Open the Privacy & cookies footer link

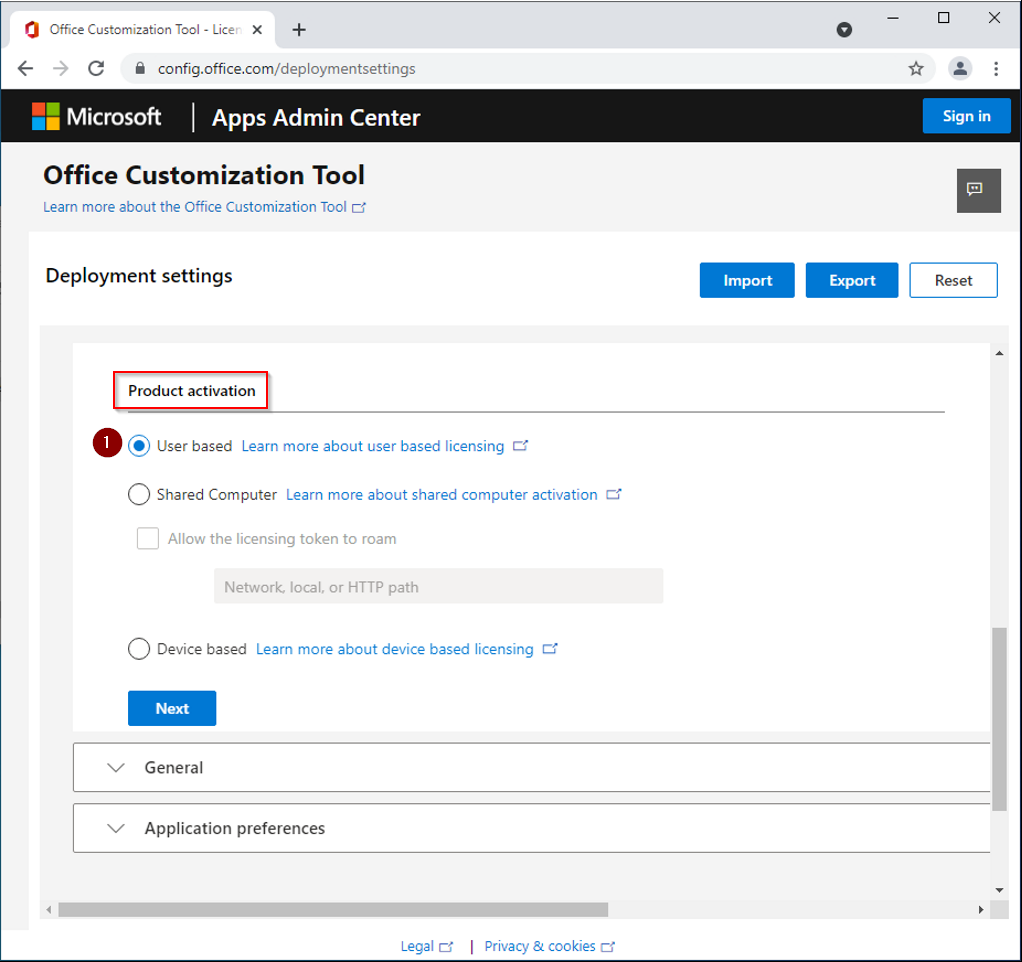point(540,946)
